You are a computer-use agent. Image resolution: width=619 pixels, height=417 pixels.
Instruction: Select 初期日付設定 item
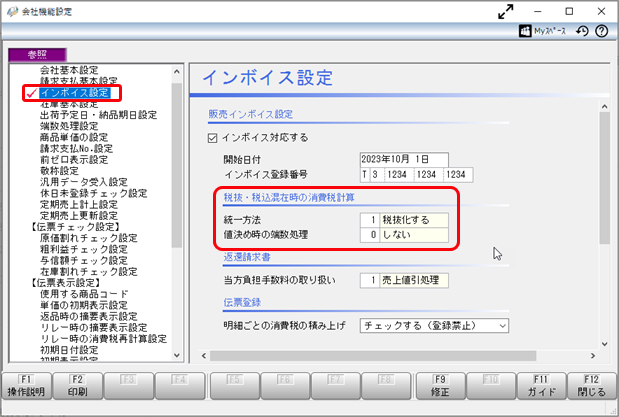tap(69, 350)
